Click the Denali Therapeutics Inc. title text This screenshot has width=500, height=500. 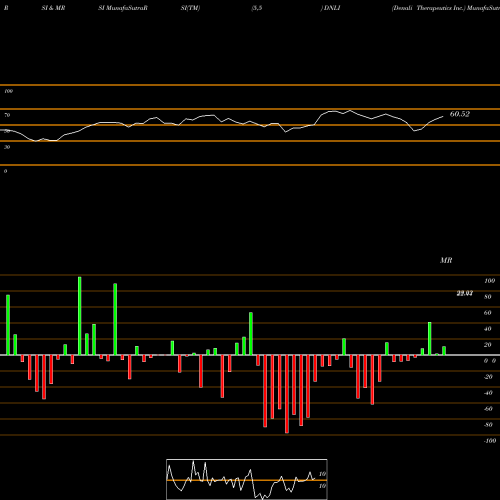(429, 8)
